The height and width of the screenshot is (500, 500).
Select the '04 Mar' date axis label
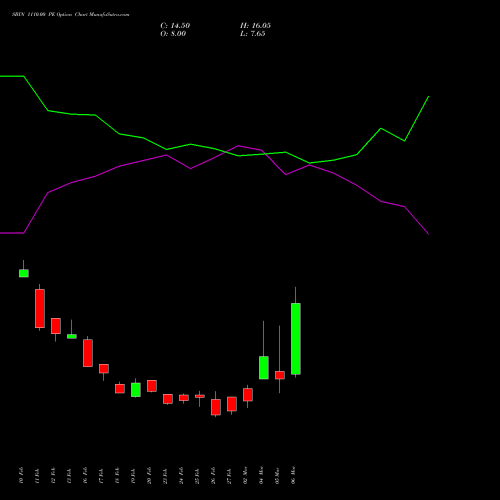(261, 476)
